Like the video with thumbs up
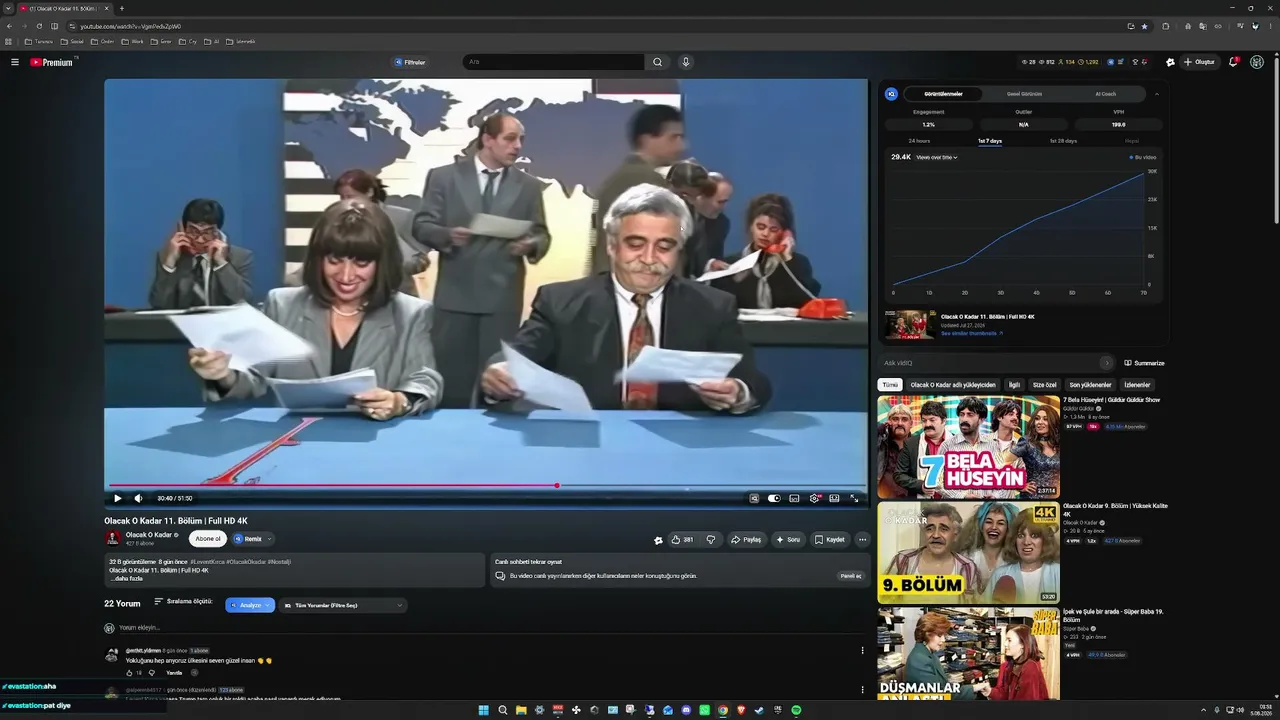Screen dimensions: 1280x720 point(683,539)
